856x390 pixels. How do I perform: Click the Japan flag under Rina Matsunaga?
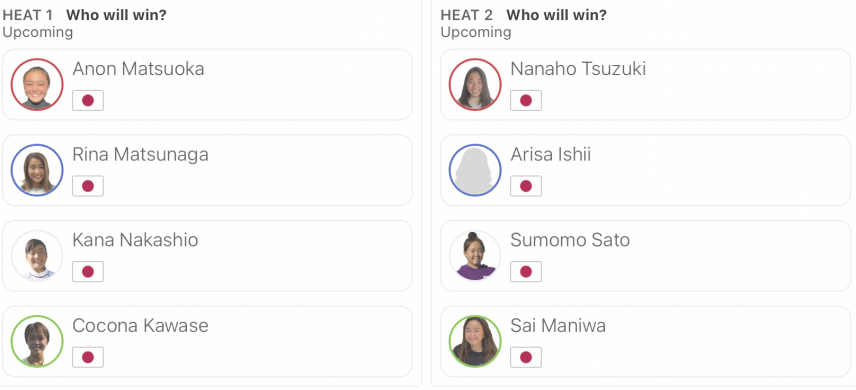(88, 186)
